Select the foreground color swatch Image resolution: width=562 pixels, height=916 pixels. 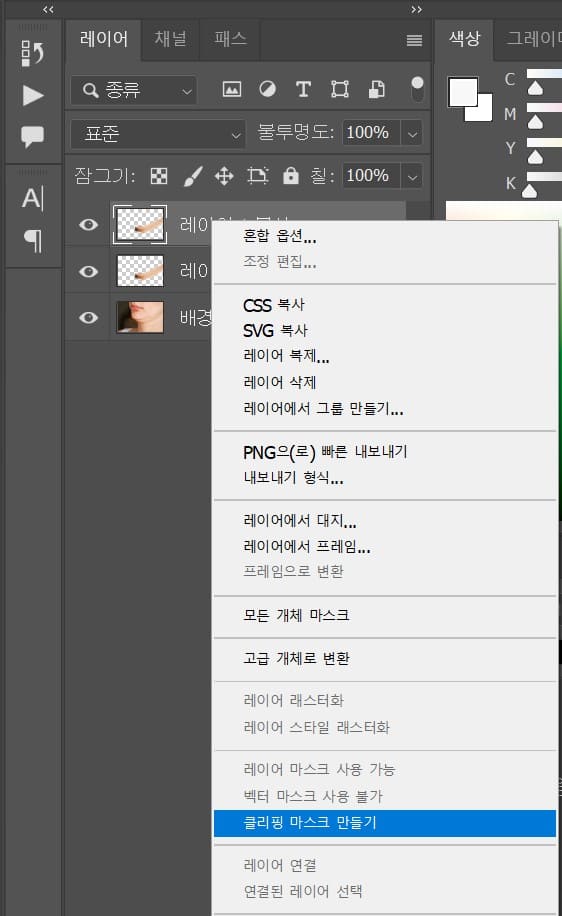click(x=463, y=92)
